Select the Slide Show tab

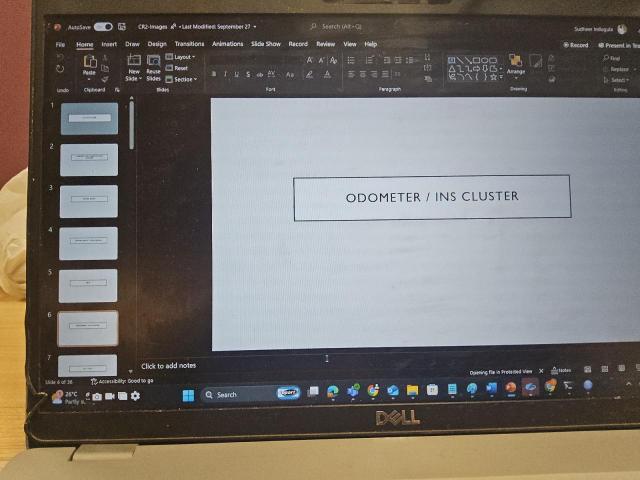pyautogui.click(x=266, y=44)
